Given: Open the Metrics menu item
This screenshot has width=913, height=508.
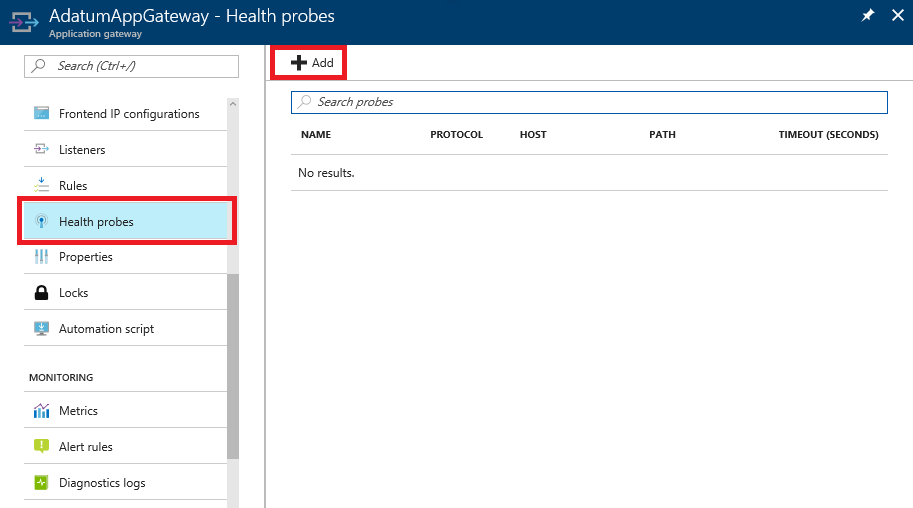Looking at the screenshot, I should point(126,411).
